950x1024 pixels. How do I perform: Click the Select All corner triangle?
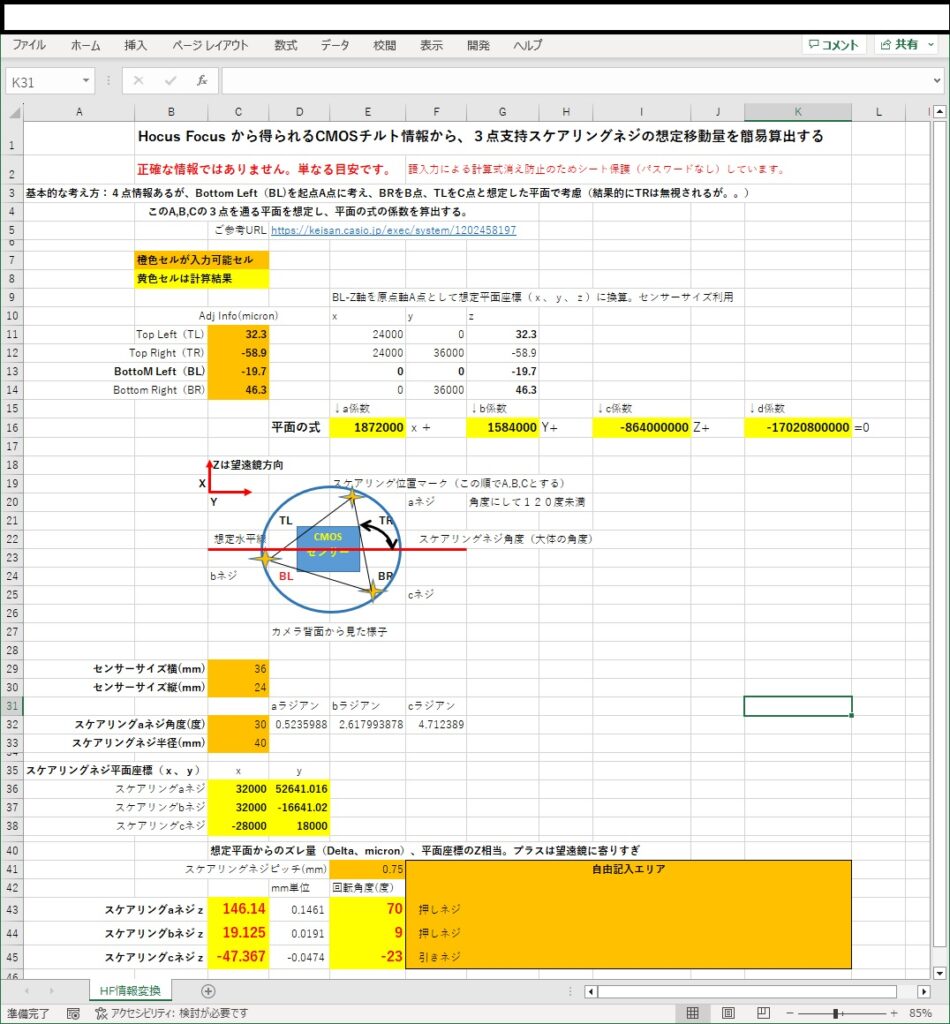(x=13, y=112)
